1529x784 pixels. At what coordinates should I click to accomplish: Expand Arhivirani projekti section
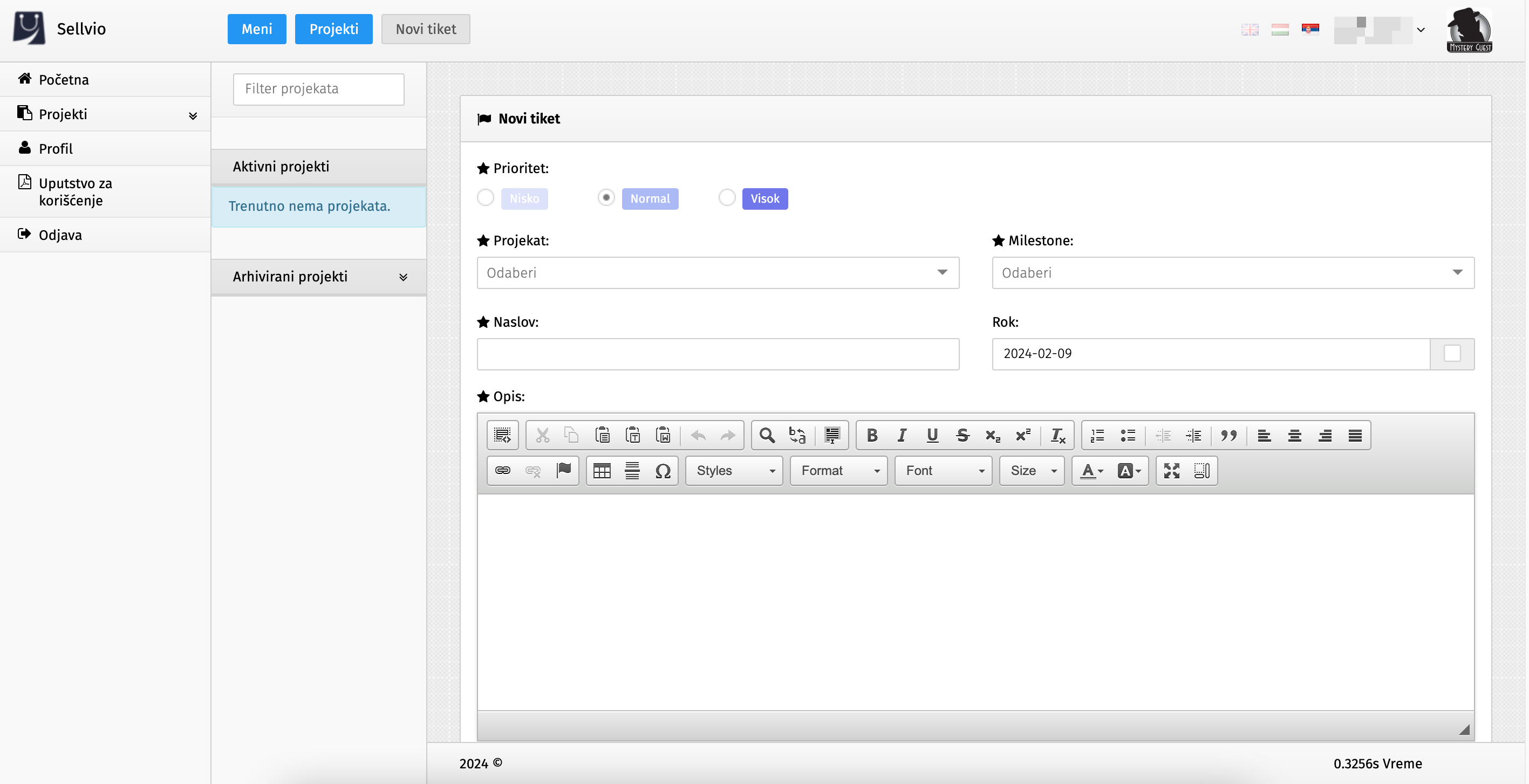pos(319,277)
